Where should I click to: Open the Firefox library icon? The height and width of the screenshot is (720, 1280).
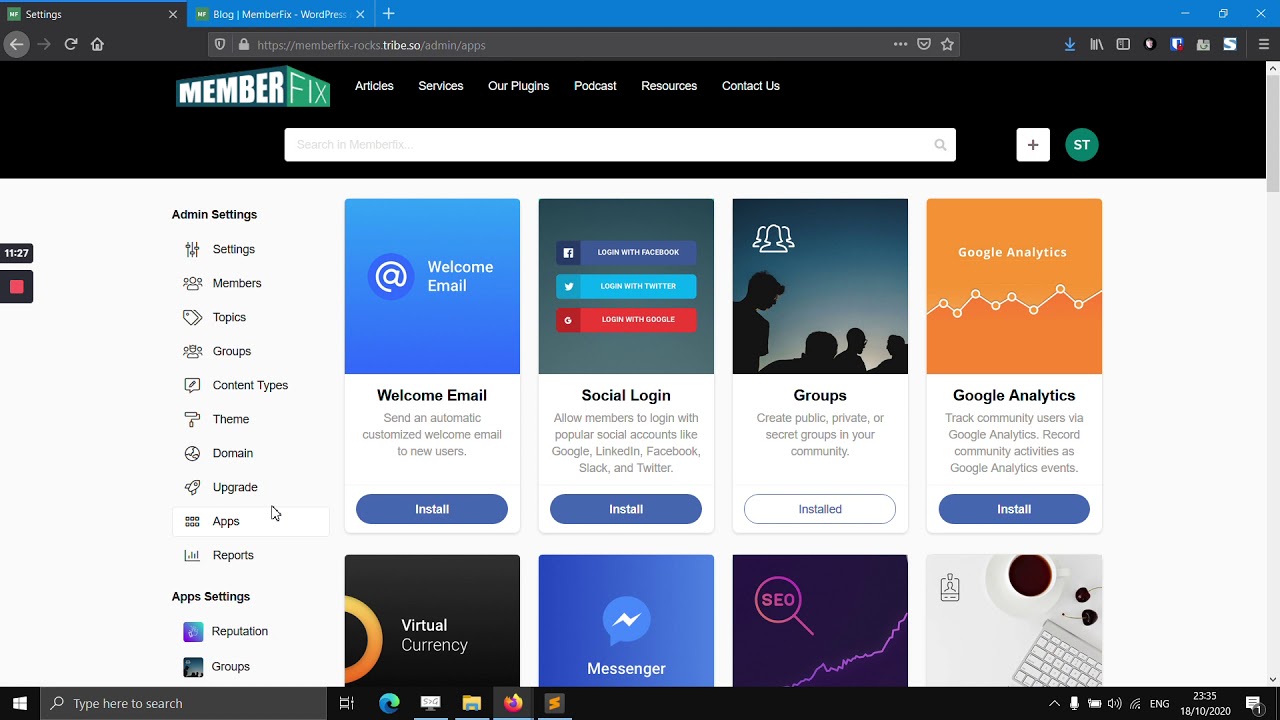pos(1097,44)
